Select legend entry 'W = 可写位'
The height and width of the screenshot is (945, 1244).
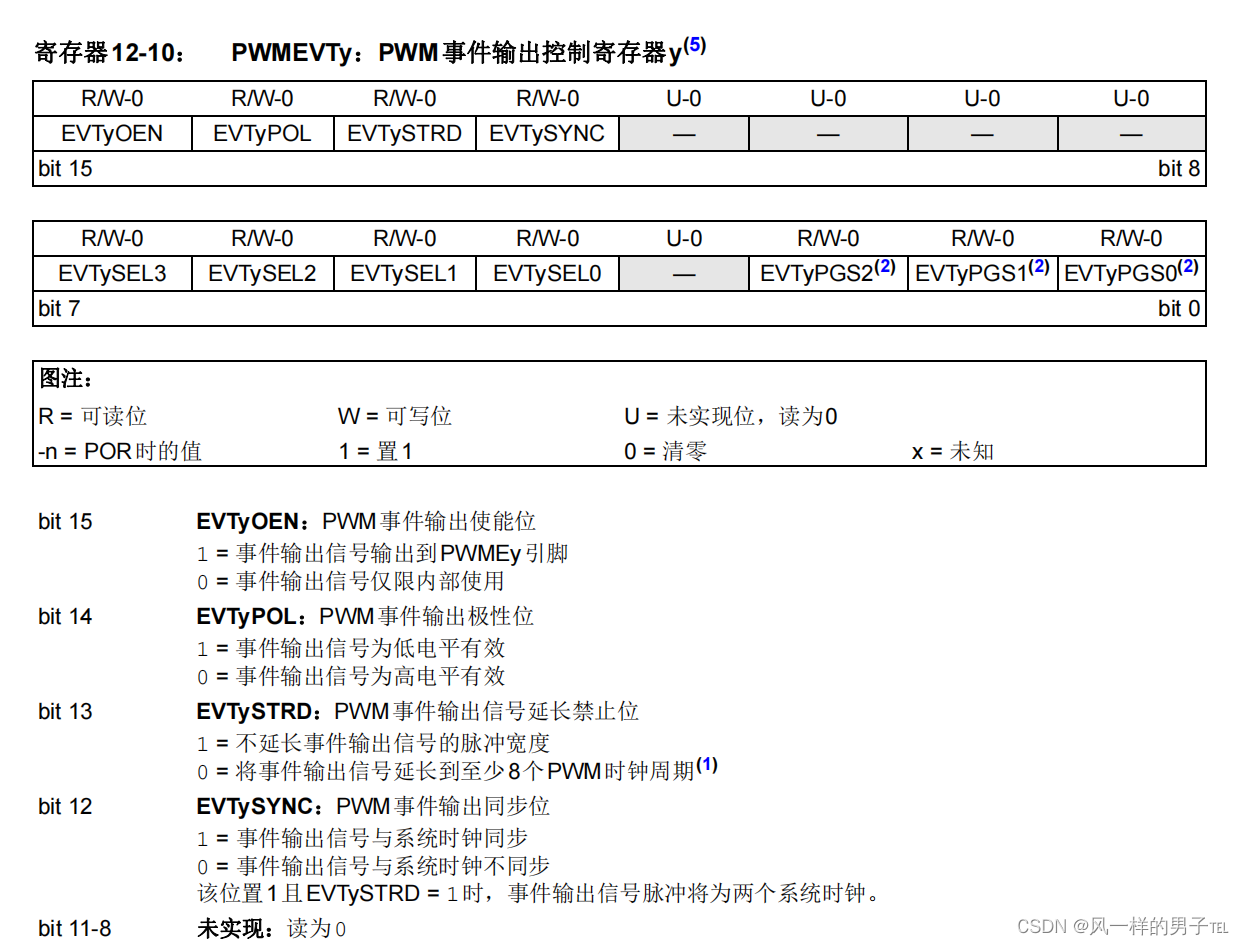click(395, 416)
